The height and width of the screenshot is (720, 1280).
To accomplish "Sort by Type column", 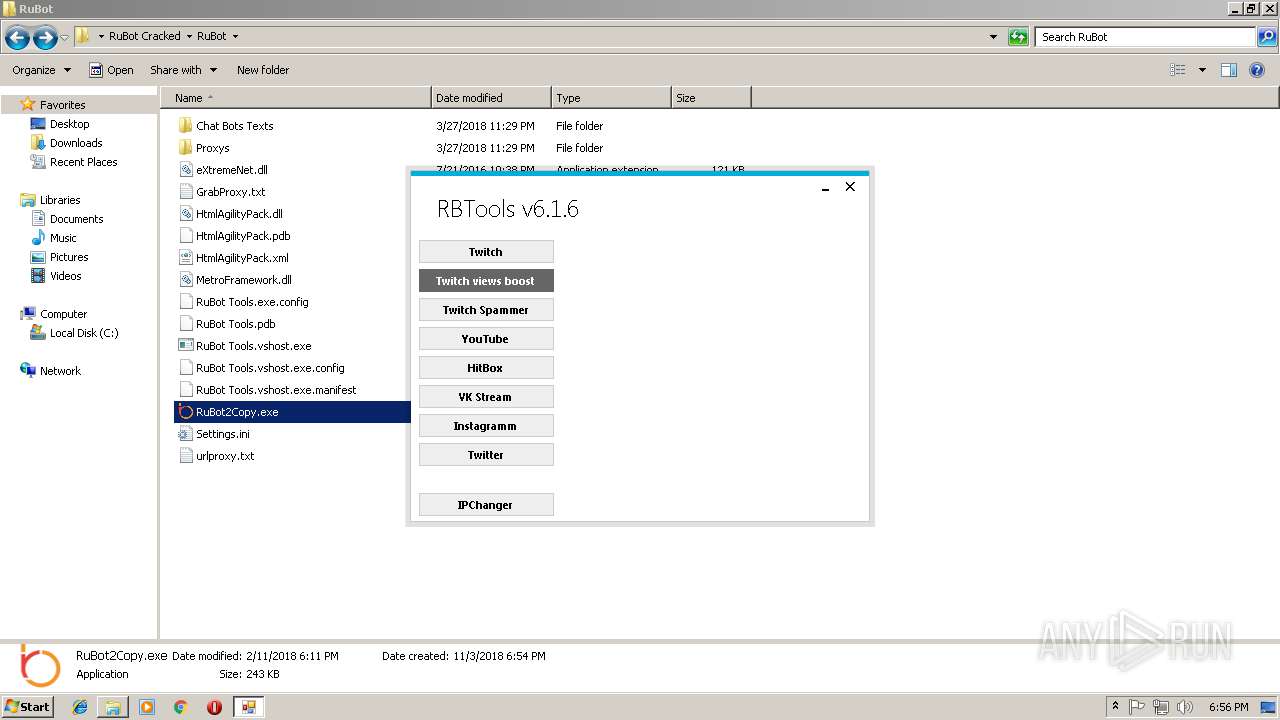I will click(611, 98).
